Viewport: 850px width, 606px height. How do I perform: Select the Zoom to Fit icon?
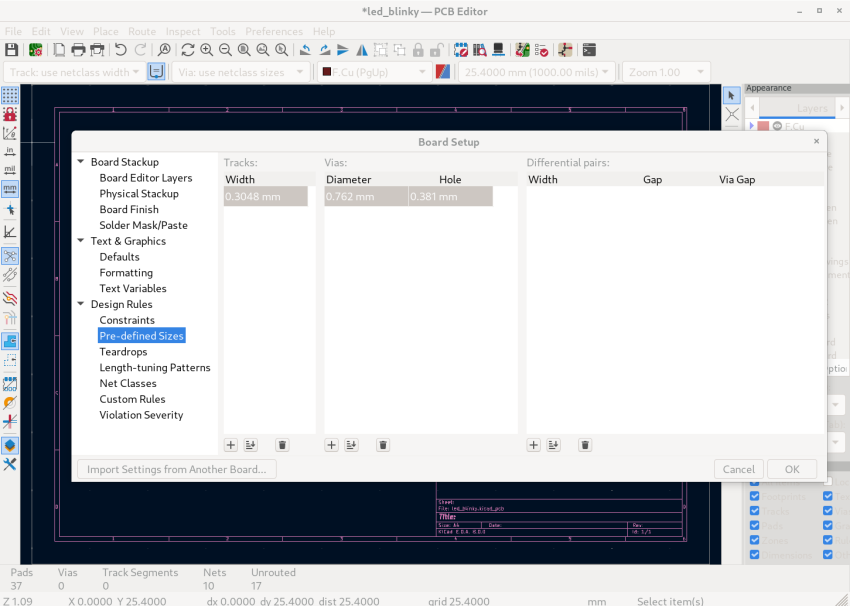point(243,50)
